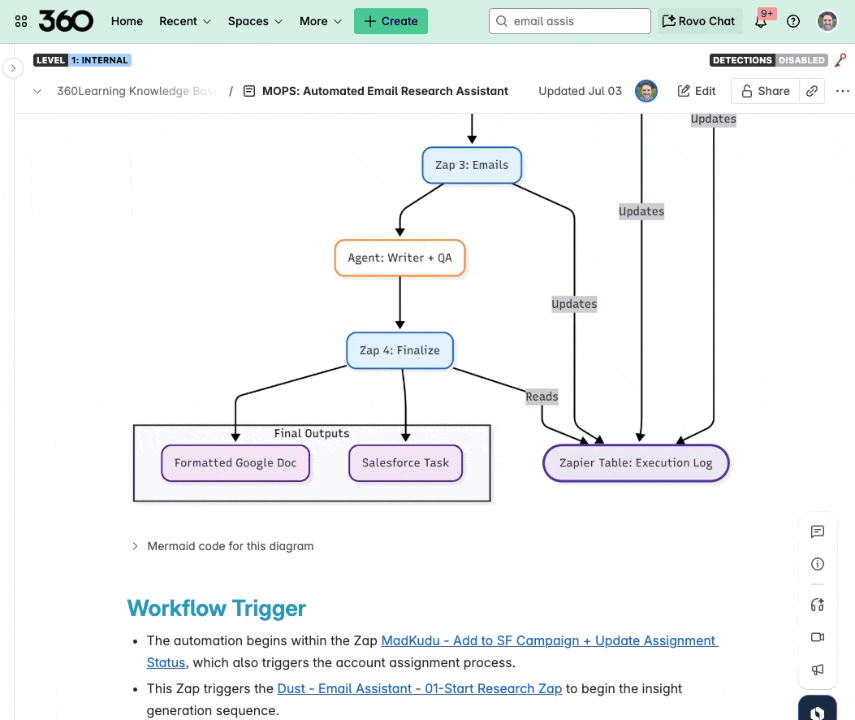The width and height of the screenshot is (855, 720).
Task: Focus the search field containing 'email assis'
Action: pyautogui.click(x=569, y=21)
